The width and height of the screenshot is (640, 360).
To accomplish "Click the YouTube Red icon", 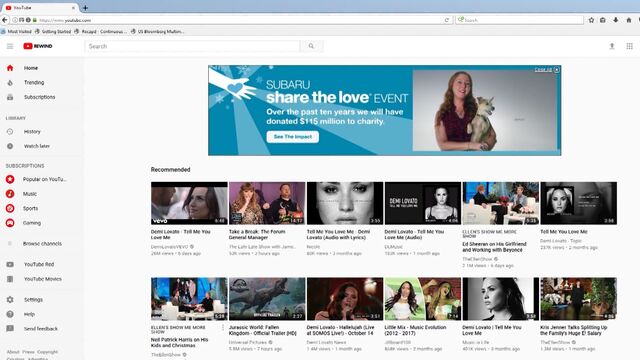I will [10, 264].
